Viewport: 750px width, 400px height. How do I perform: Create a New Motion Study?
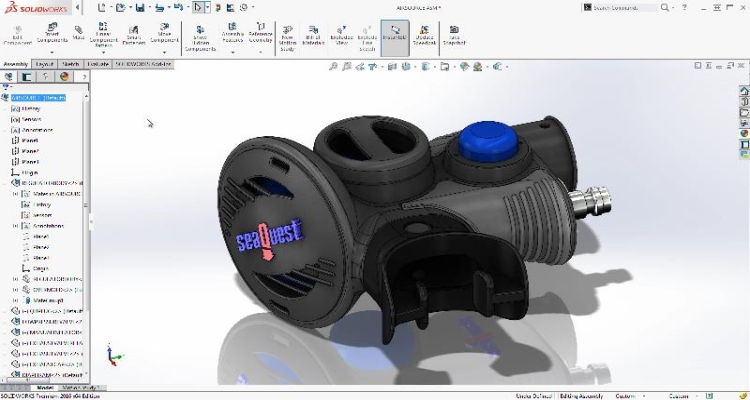coord(287,38)
